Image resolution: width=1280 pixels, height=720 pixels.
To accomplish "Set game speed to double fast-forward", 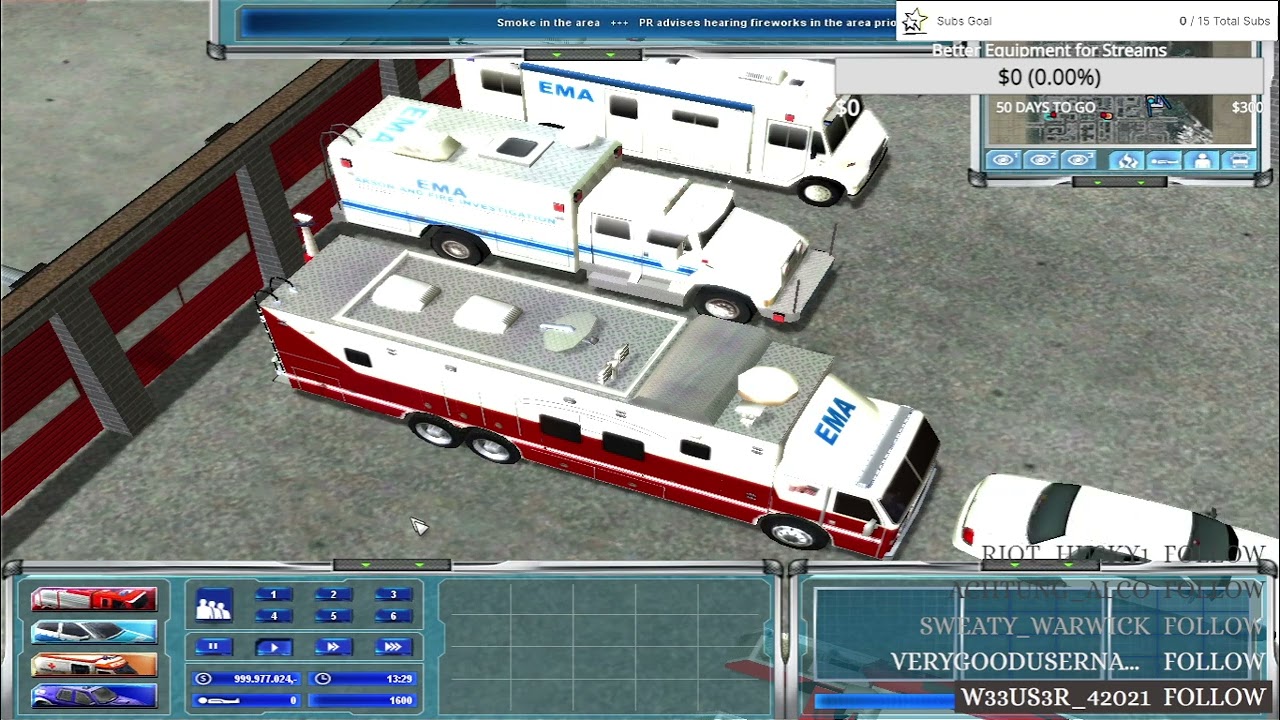I will 333,647.
